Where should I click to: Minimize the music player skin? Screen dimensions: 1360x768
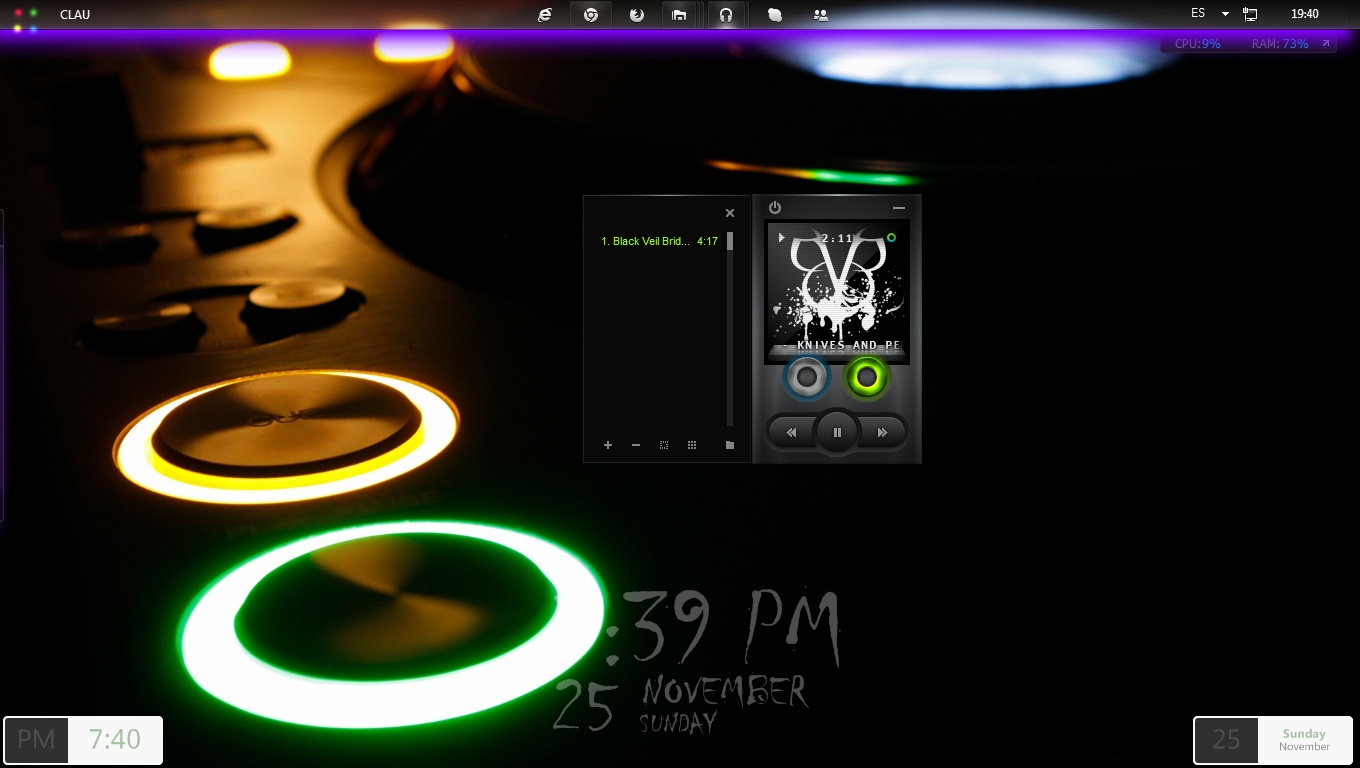click(899, 208)
